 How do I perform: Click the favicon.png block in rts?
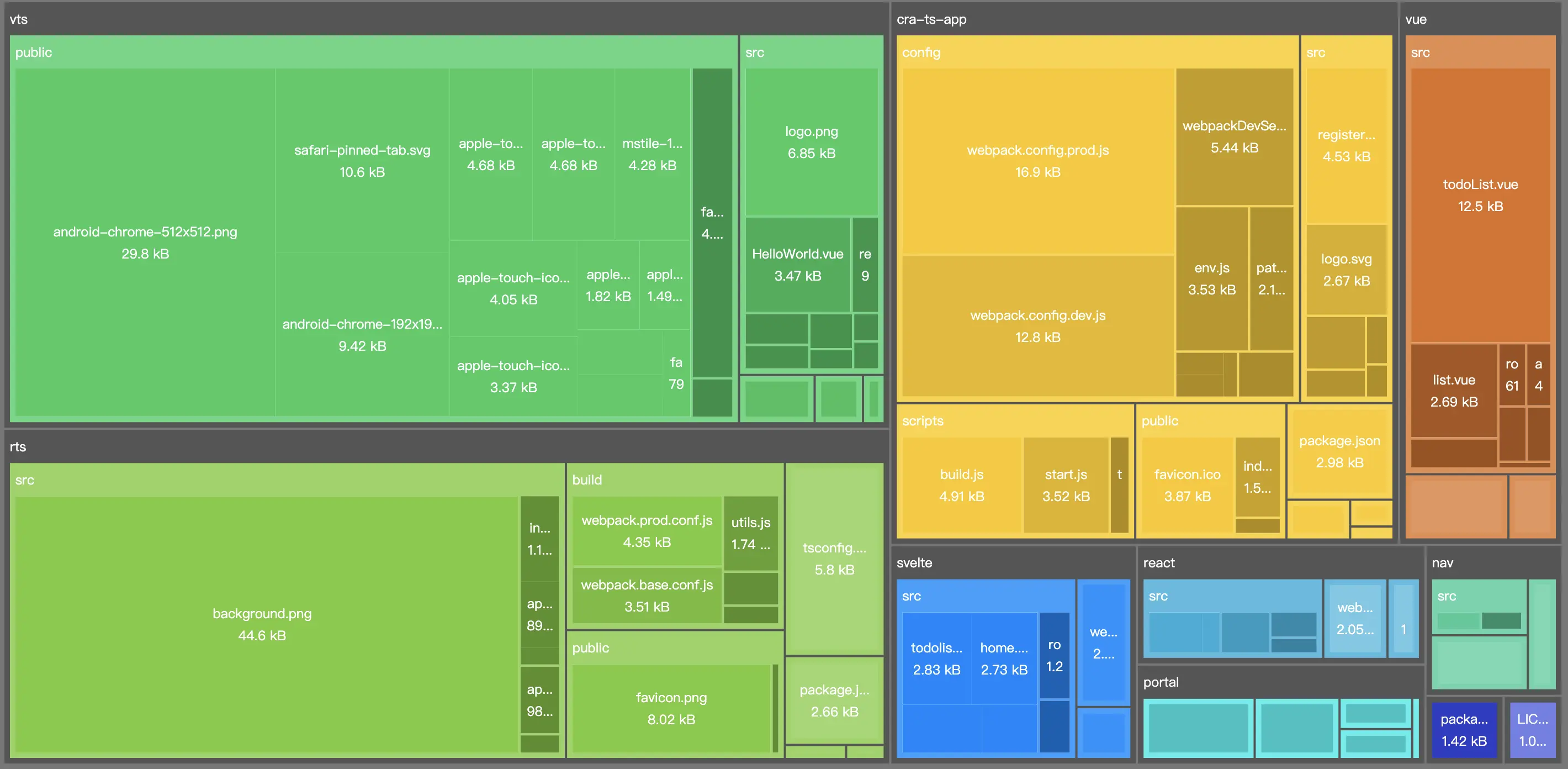pos(671,708)
